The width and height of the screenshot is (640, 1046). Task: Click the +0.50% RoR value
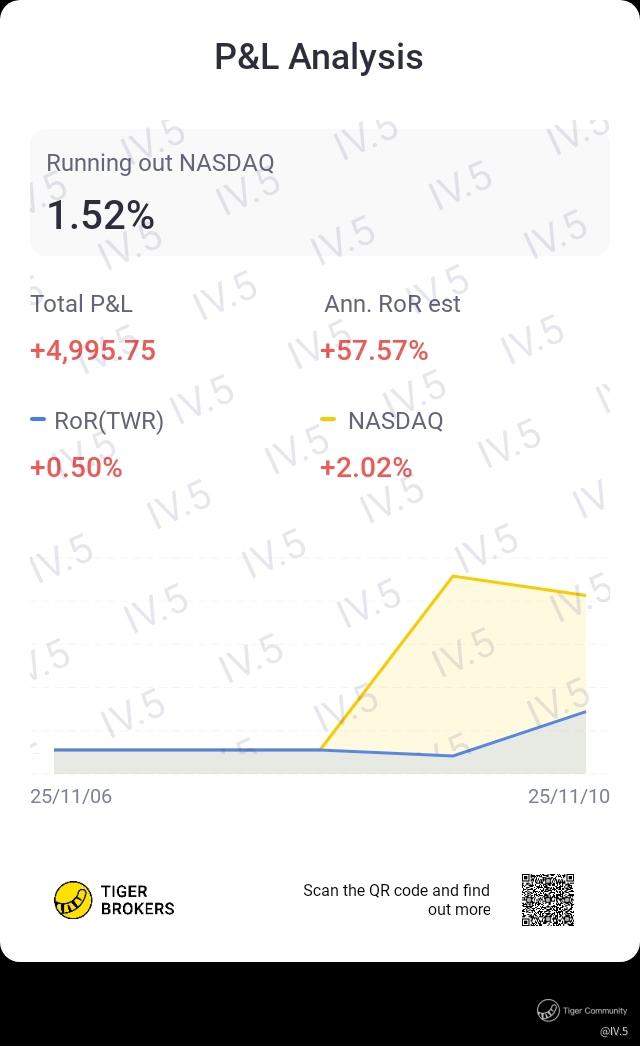(76, 468)
